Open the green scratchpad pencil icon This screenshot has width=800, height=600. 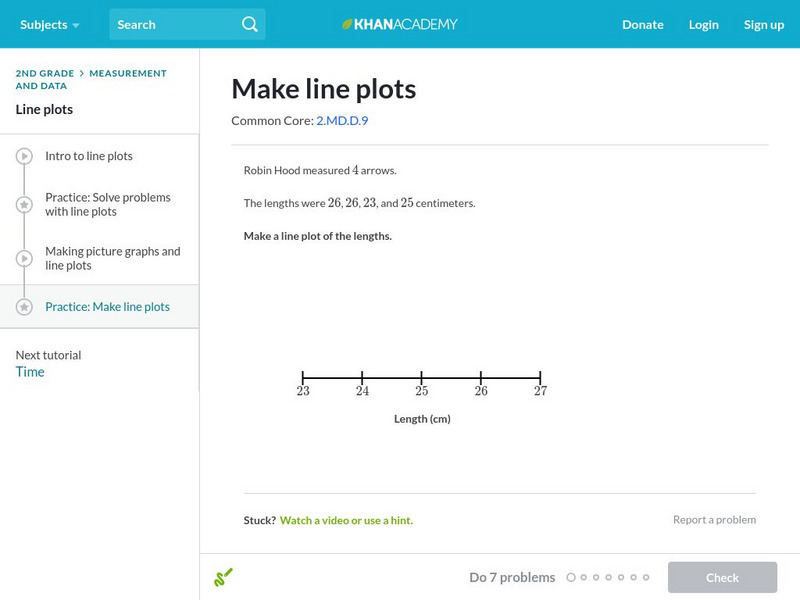[223, 577]
